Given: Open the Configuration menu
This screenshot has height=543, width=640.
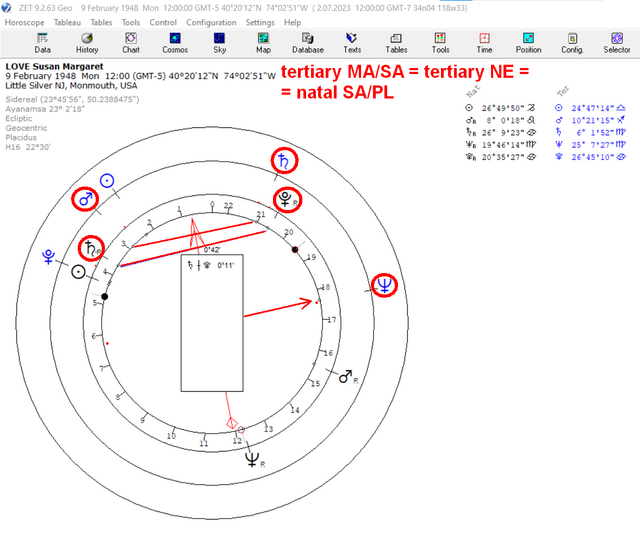Looking at the screenshot, I should (x=211, y=22).
